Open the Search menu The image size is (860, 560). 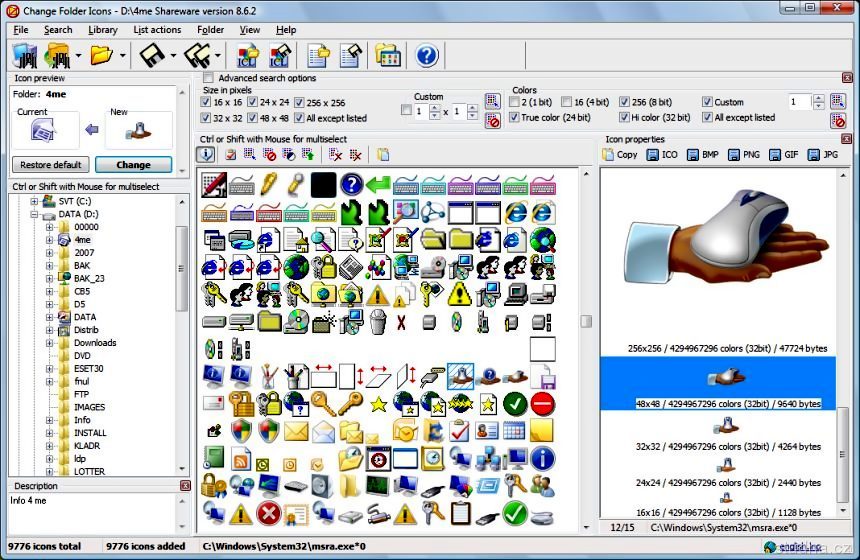[x=58, y=30]
